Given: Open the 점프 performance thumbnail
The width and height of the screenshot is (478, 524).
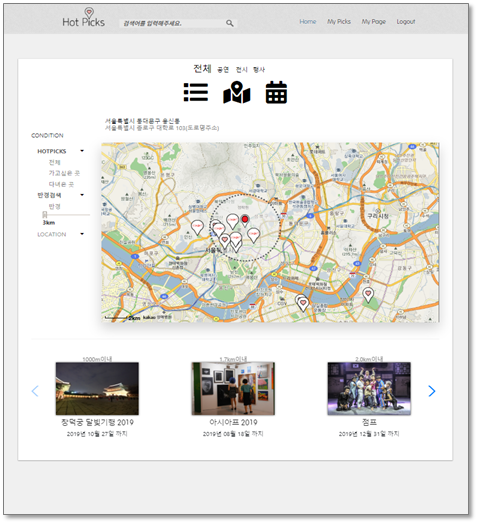Looking at the screenshot, I should click(x=369, y=388).
